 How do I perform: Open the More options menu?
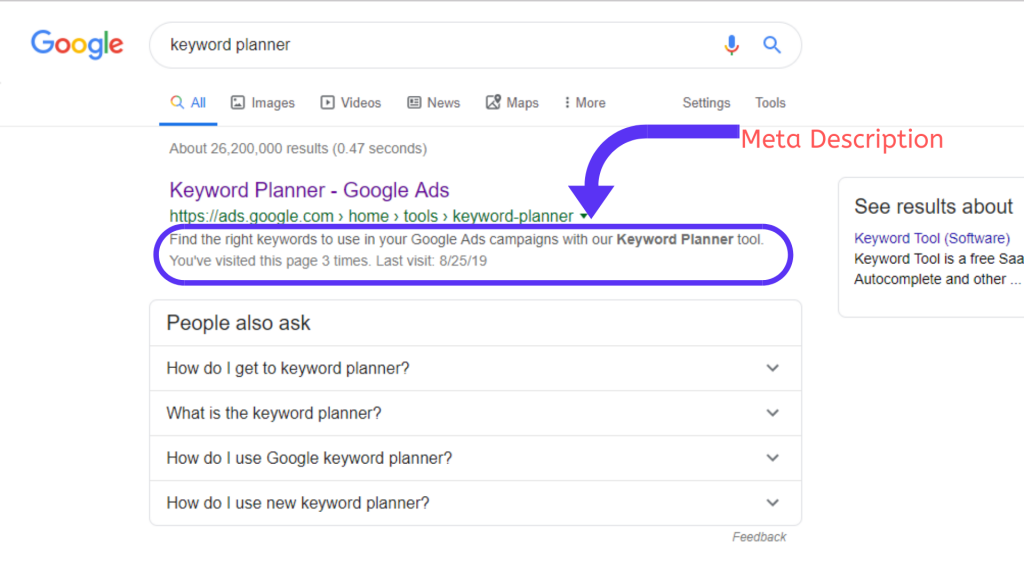[585, 103]
